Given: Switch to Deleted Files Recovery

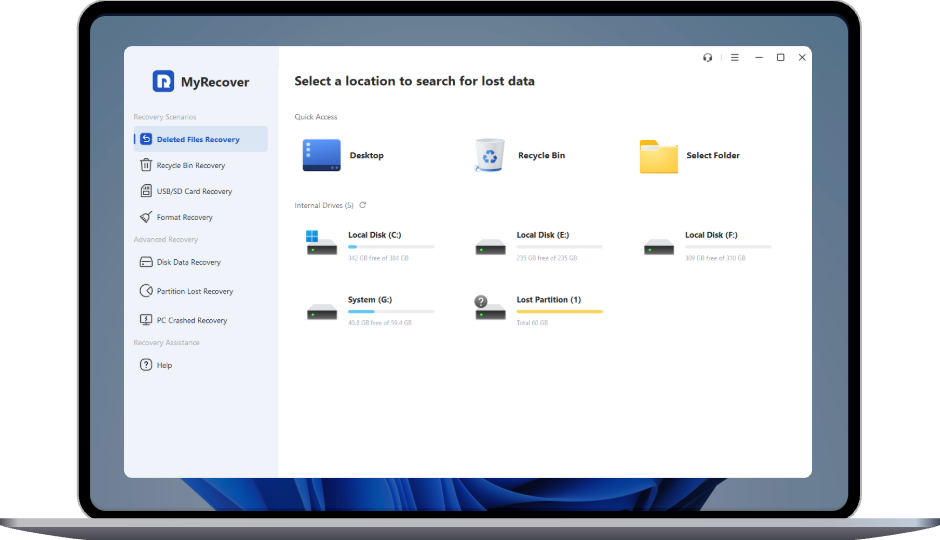Looking at the screenshot, I should 198,139.
